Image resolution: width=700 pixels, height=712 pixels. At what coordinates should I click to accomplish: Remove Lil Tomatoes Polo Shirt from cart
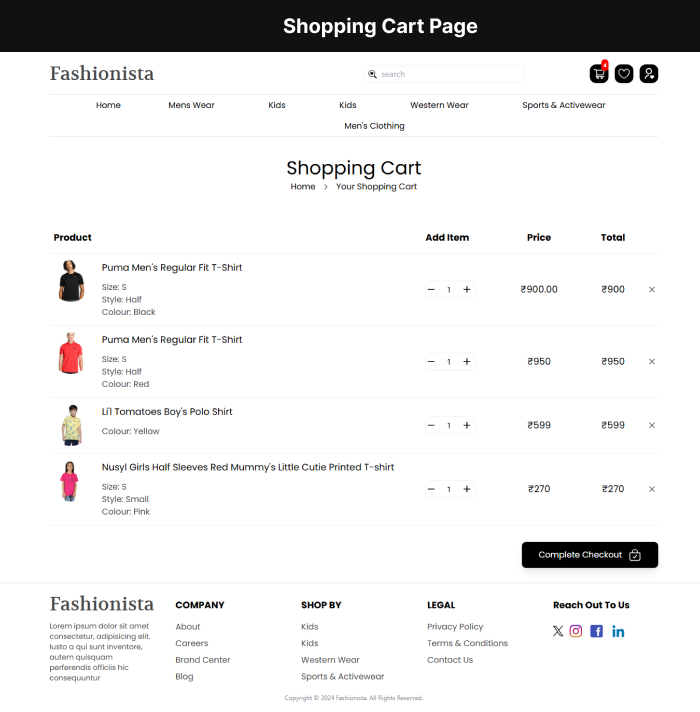point(652,426)
